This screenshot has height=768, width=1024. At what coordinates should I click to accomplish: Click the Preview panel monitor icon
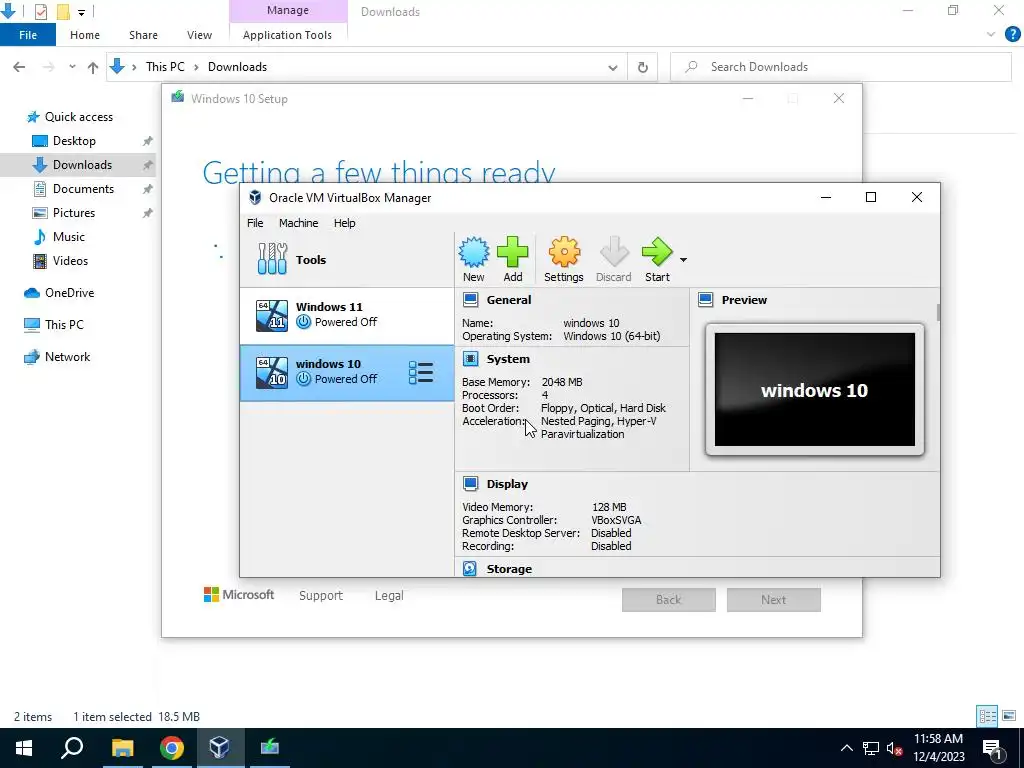(705, 300)
